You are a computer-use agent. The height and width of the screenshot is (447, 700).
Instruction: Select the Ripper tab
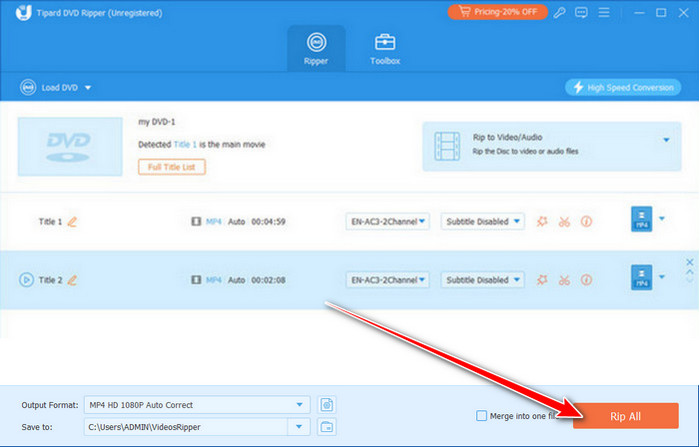[316, 48]
